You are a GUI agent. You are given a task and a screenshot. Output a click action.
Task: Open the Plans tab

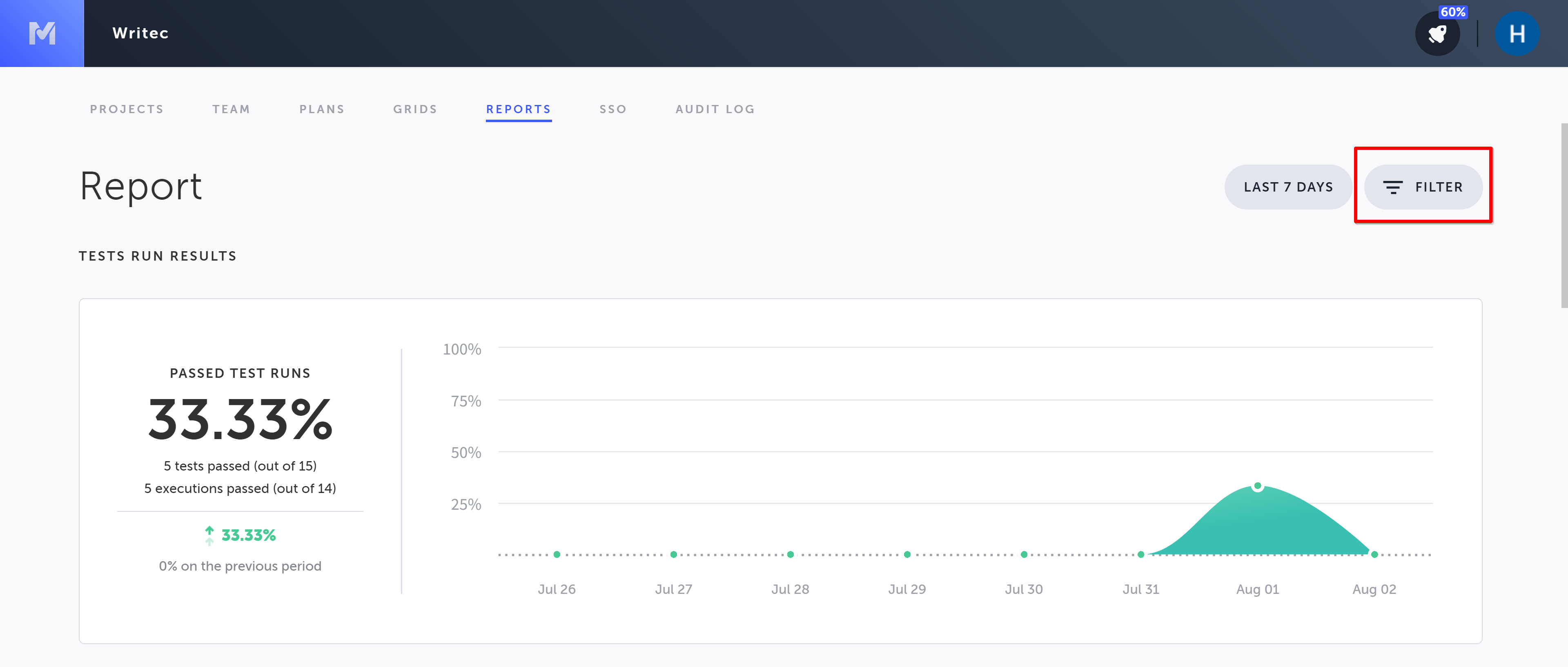coord(322,109)
